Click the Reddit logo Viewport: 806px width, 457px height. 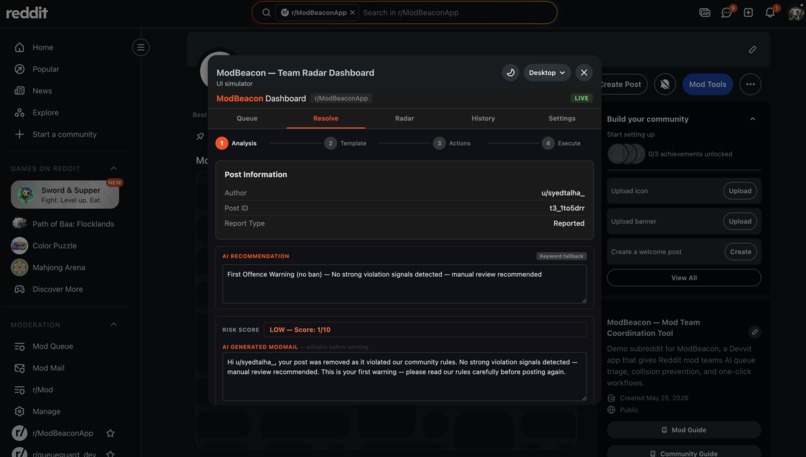click(x=27, y=12)
